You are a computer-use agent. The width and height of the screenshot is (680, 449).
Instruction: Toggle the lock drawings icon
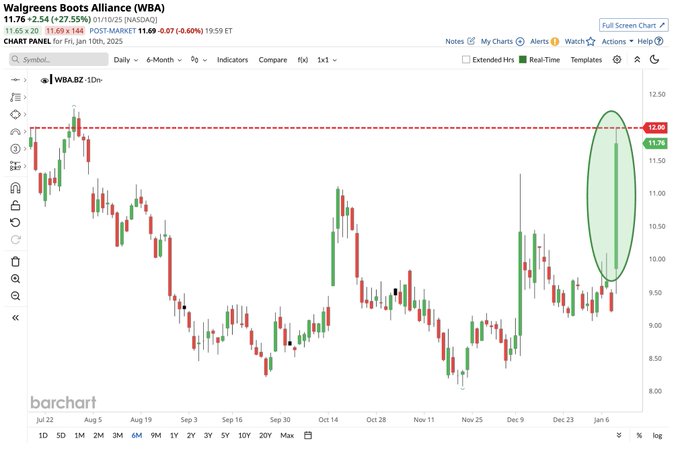click(x=15, y=205)
